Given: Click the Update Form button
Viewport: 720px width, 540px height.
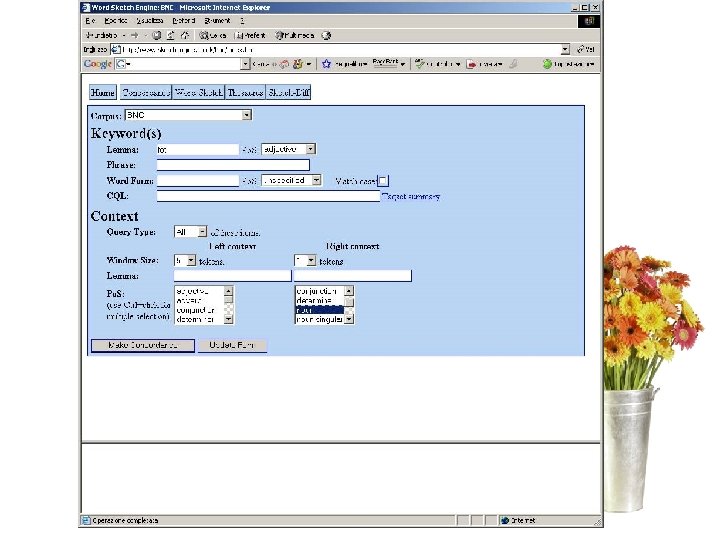Looking at the screenshot, I should pyautogui.click(x=231, y=345).
